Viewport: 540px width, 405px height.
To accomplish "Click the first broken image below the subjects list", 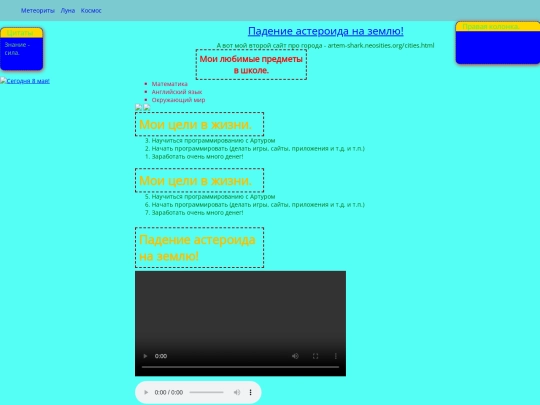I will [x=138, y=107].
